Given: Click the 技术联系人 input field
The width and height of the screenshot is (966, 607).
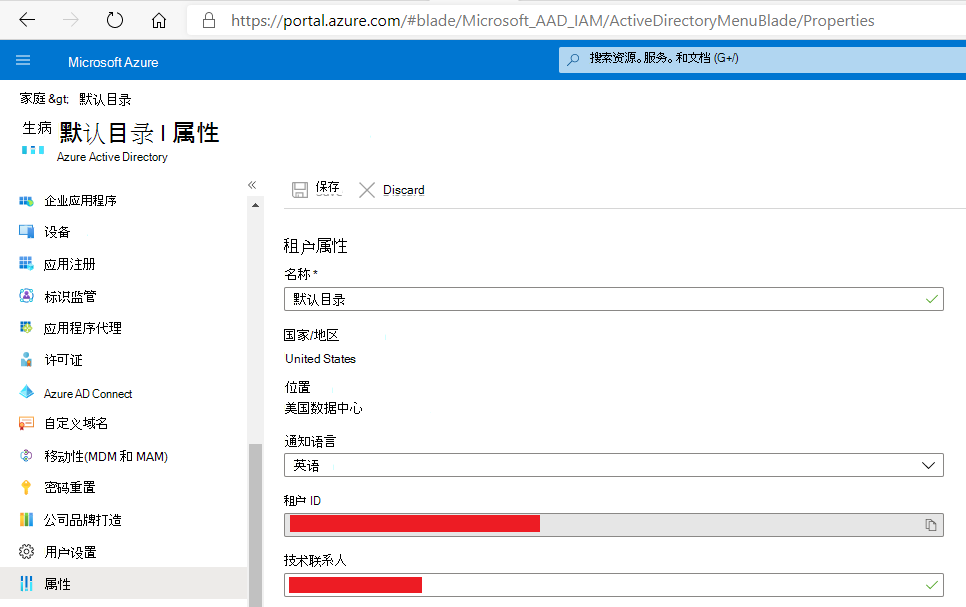Looking at the screenshot, I should (614, 585).
